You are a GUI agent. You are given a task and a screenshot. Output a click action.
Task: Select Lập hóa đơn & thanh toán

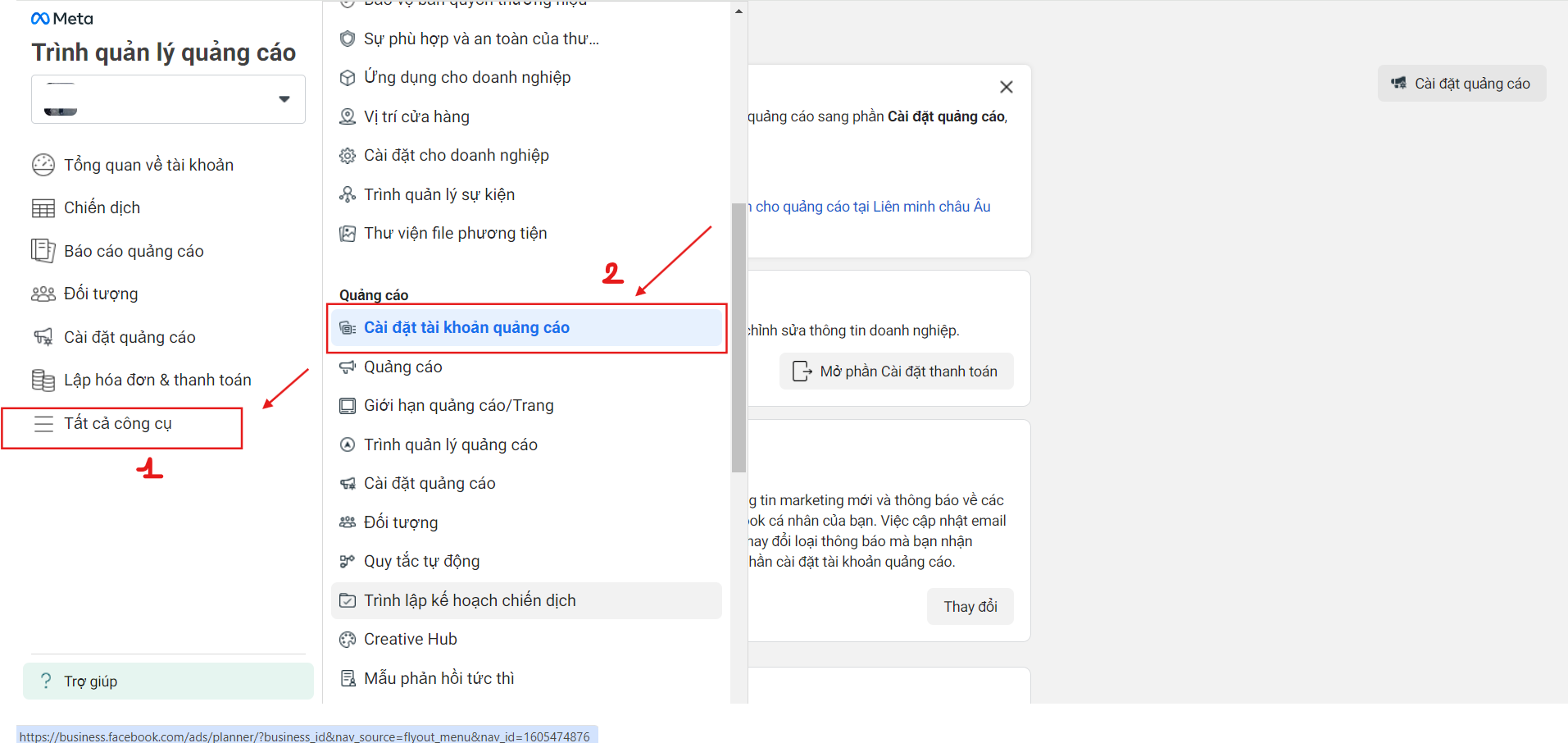(158, 380)
